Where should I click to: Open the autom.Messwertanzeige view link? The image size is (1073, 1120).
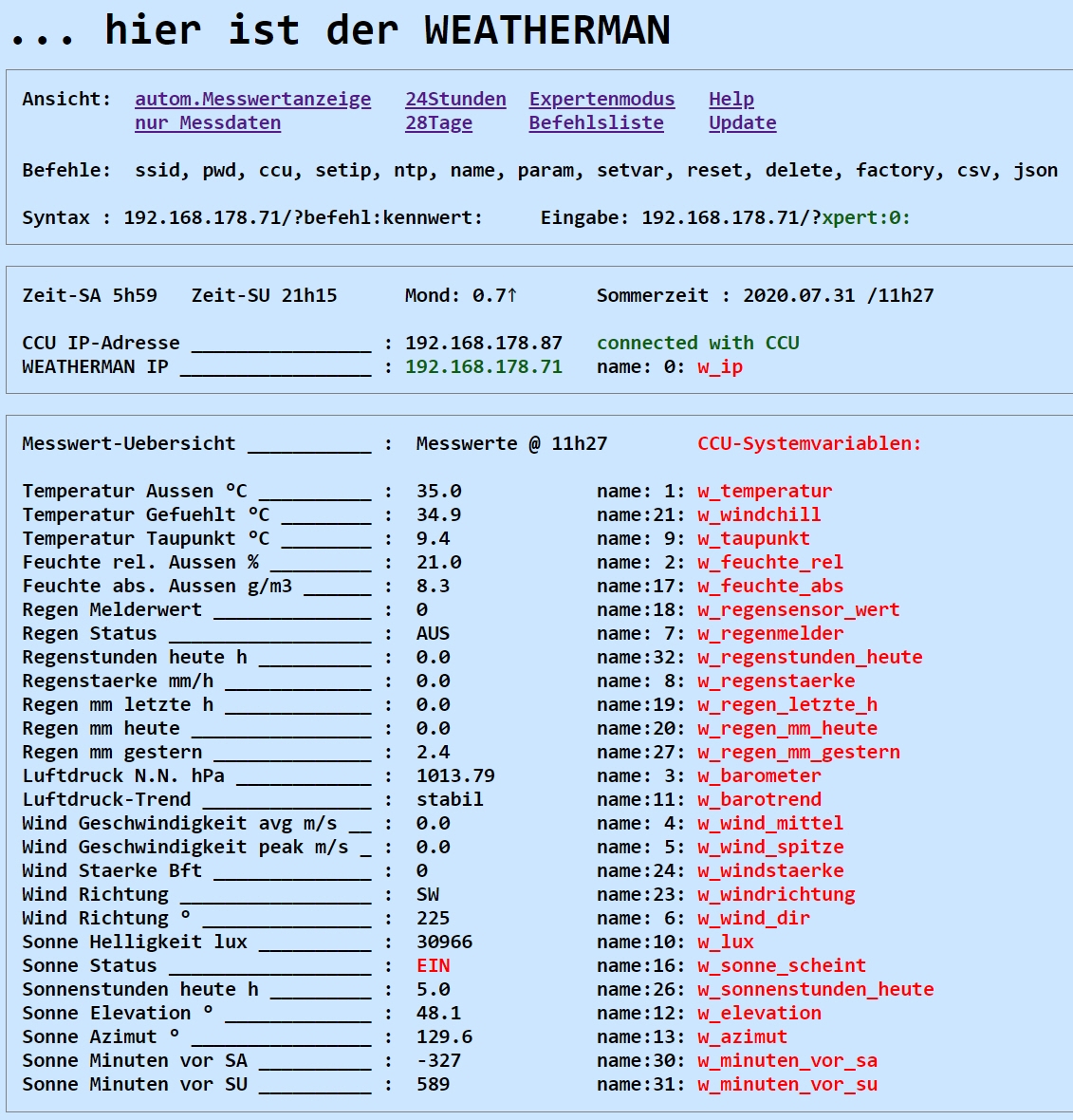coord(252,100)
